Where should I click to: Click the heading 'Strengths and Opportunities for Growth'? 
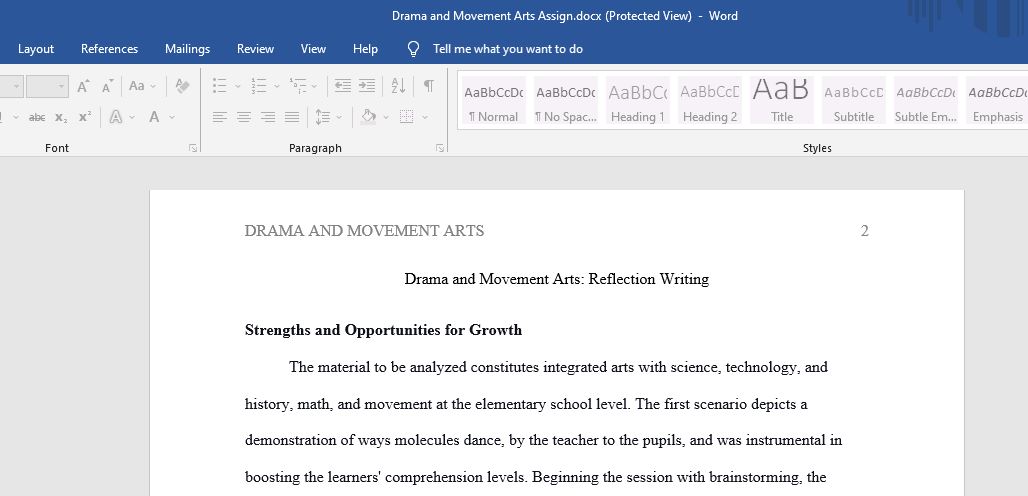coord(384,330)
